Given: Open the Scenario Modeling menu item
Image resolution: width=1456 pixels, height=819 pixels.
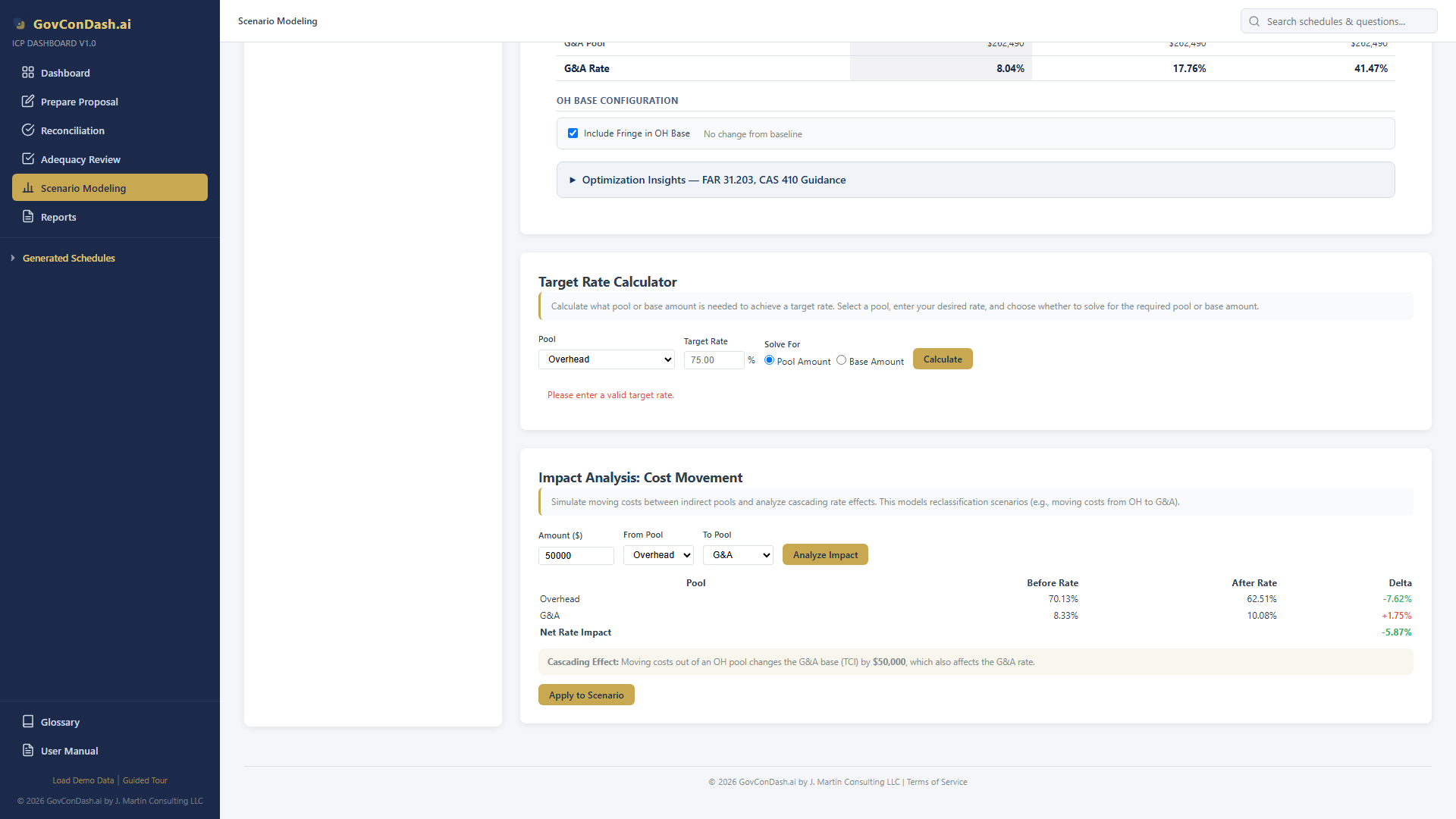Looking at the screenshot, I should coord(110,188).
